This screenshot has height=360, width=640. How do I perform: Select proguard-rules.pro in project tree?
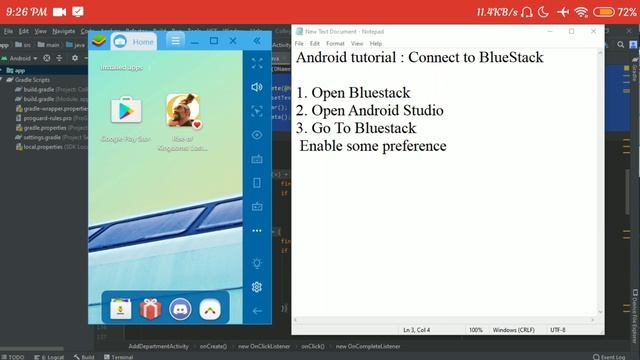pos(51,118)
